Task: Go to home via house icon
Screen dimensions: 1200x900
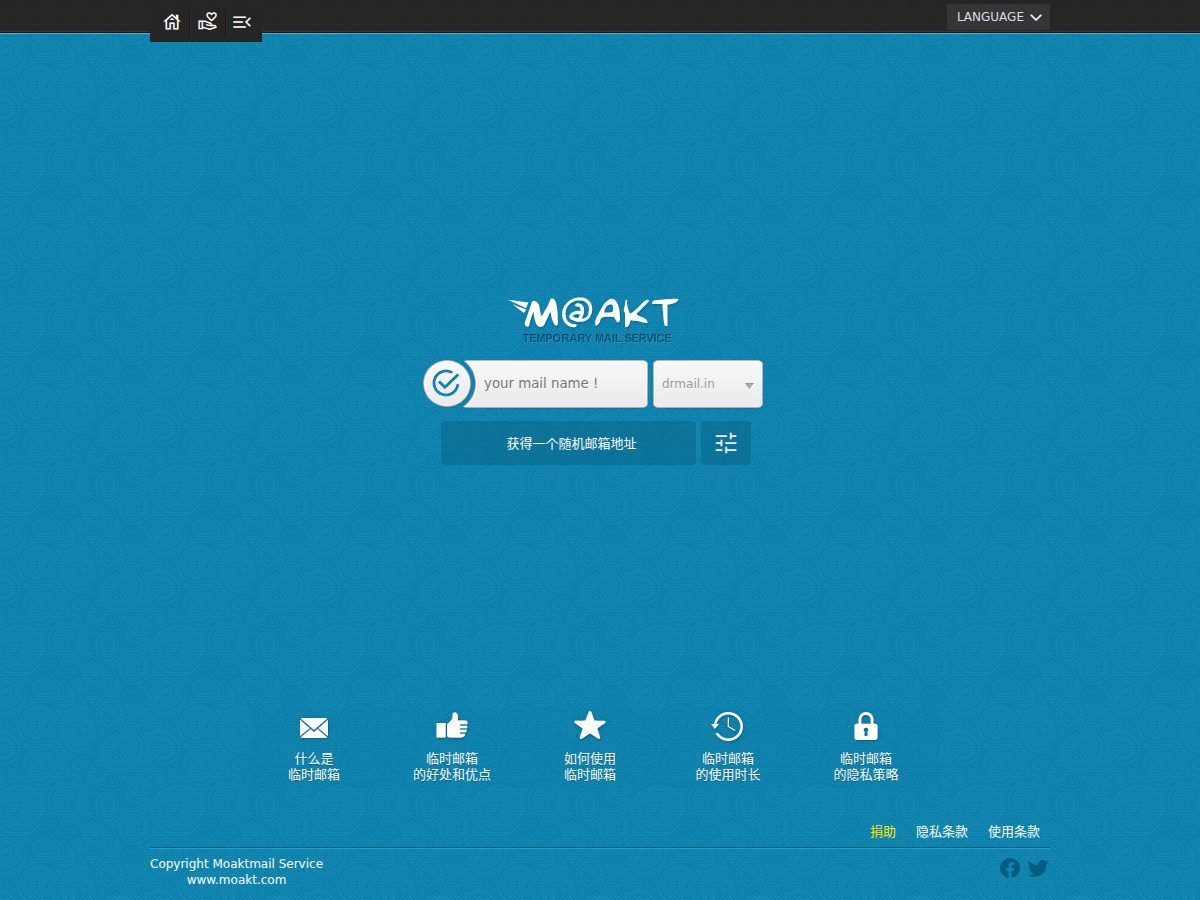Action: pyautogui.click(x=172, y=22)
